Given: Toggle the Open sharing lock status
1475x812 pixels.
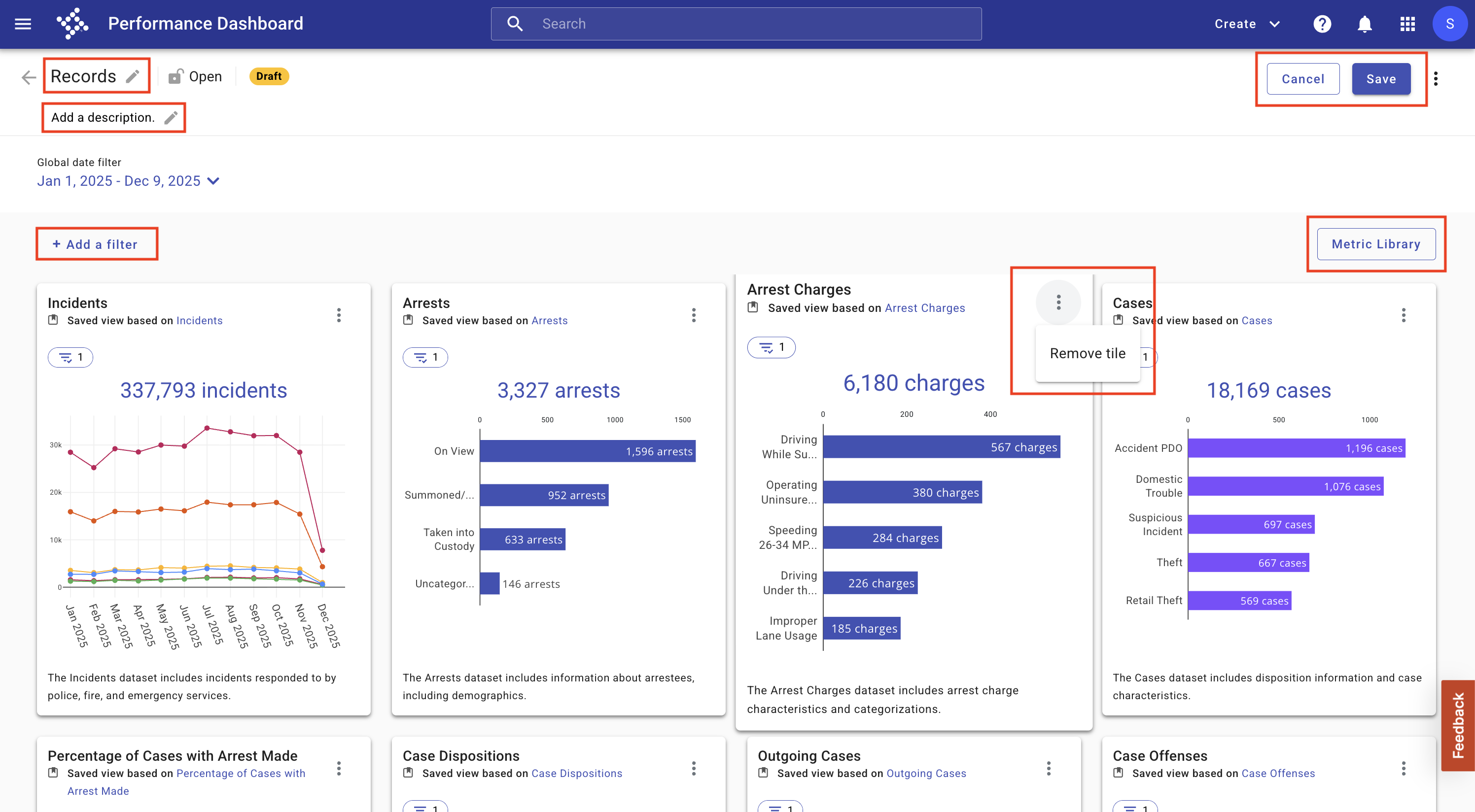Looking at the screenshot, I should pos(195,76).
